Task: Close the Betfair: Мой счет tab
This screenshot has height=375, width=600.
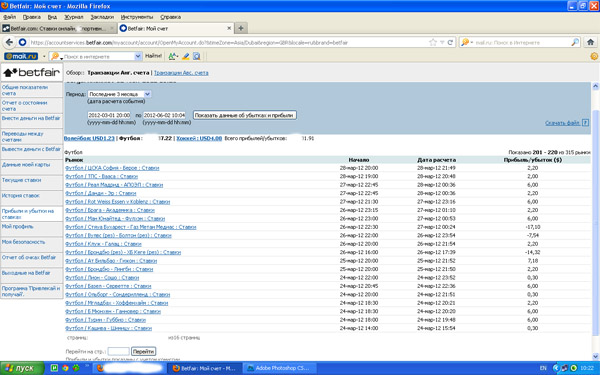Action: [x=229, y=28]
